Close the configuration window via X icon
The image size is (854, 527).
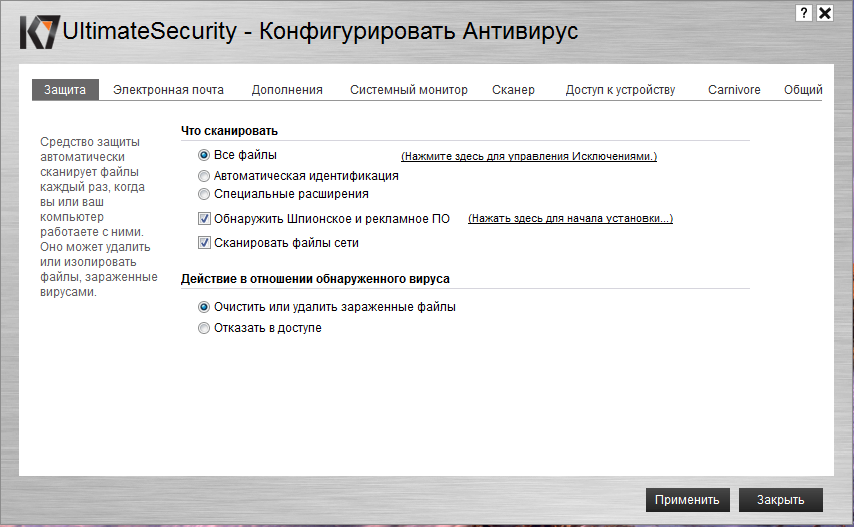point(825,13)
